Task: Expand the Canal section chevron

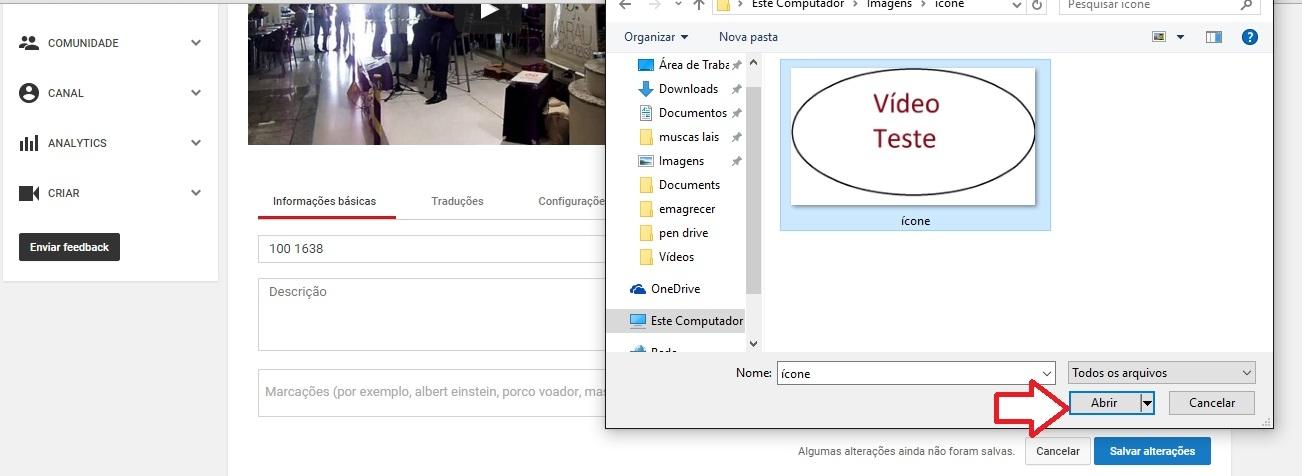Action: [x=196, y=93]
